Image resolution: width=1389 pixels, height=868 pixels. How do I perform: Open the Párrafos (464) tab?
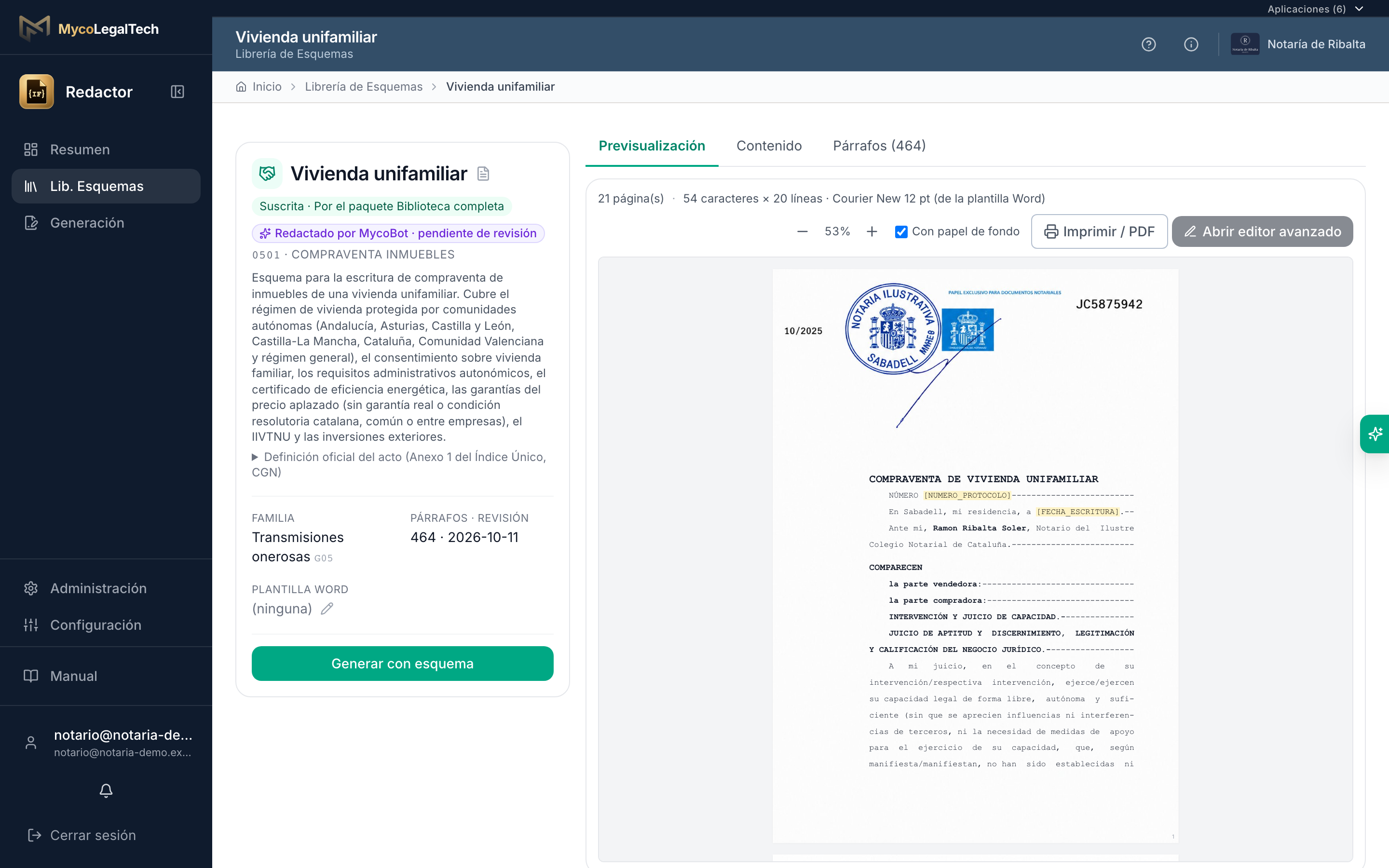[x=879, y=146]
